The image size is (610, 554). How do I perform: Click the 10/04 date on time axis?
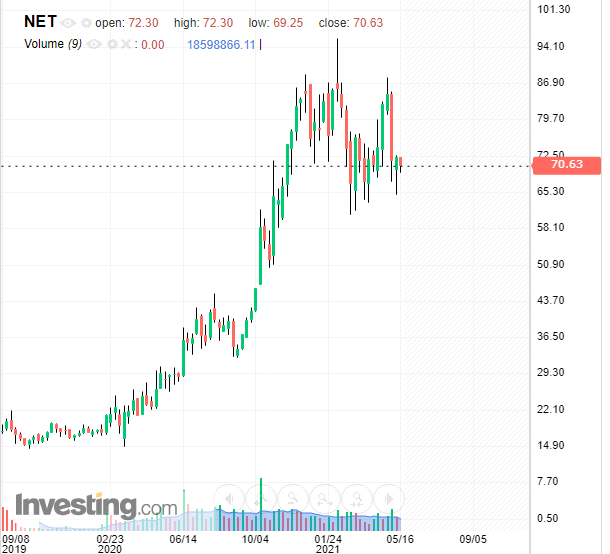point(255,538)
